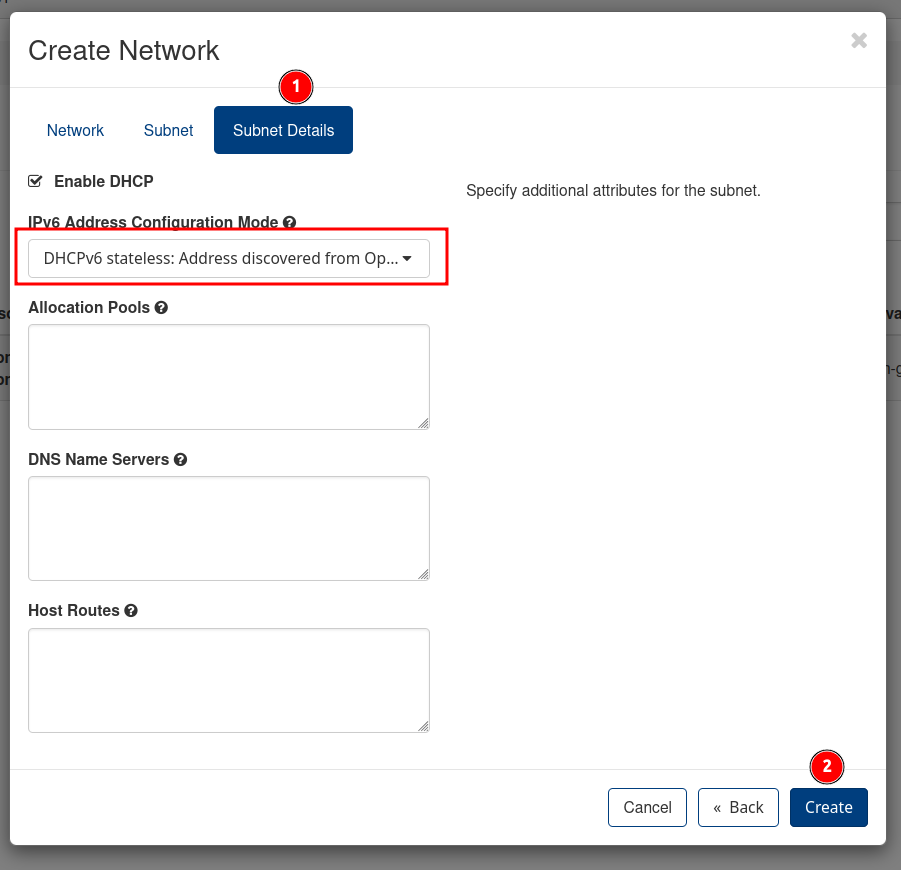The image size is (901, 870).
Task: Click the Host Routes textarea resize handle
Action: [x=423, y=726]
